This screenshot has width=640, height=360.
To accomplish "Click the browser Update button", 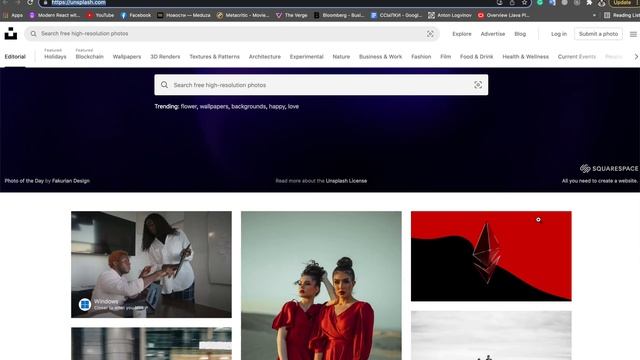I will pyautogui.click(x=622, y=3).
